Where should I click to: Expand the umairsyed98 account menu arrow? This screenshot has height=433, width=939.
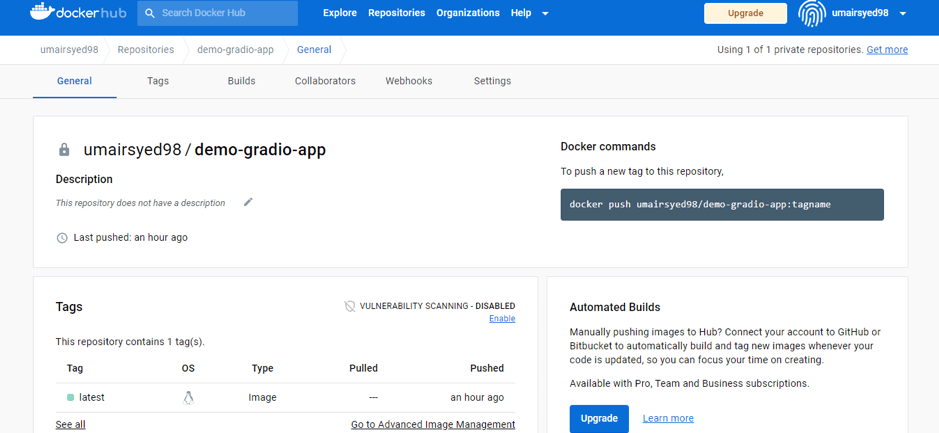click(903, 13)
